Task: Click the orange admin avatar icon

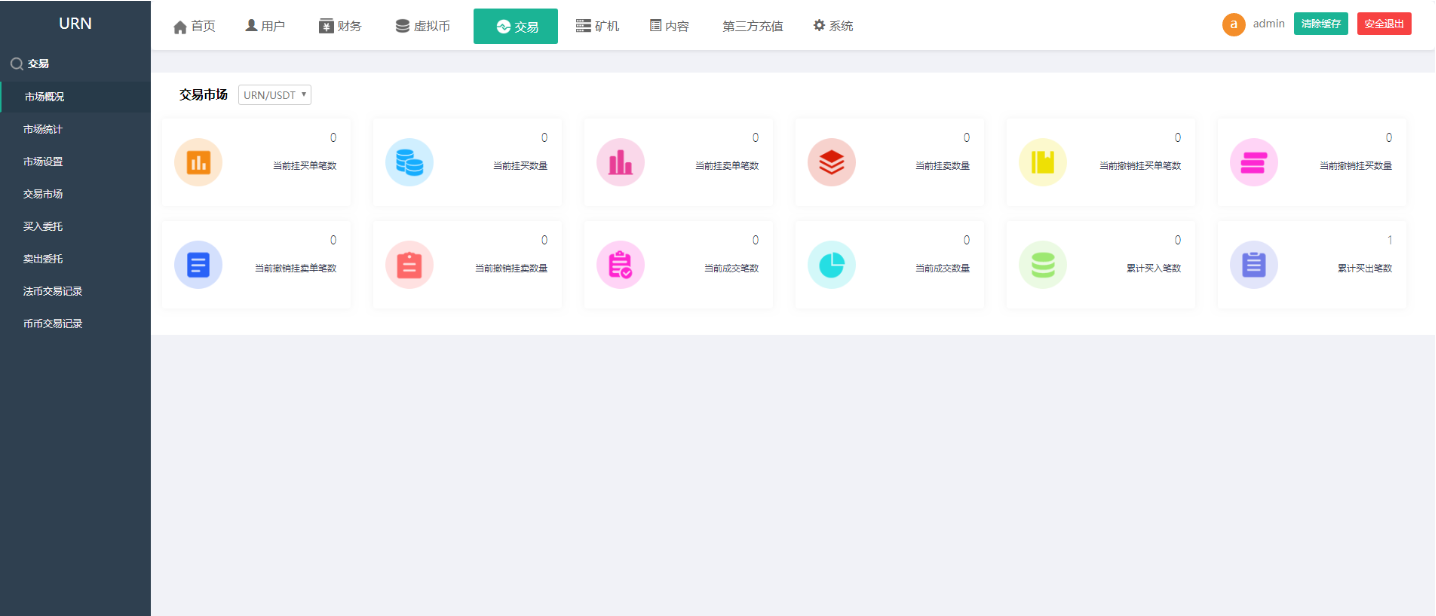Action: (1233, 25)
